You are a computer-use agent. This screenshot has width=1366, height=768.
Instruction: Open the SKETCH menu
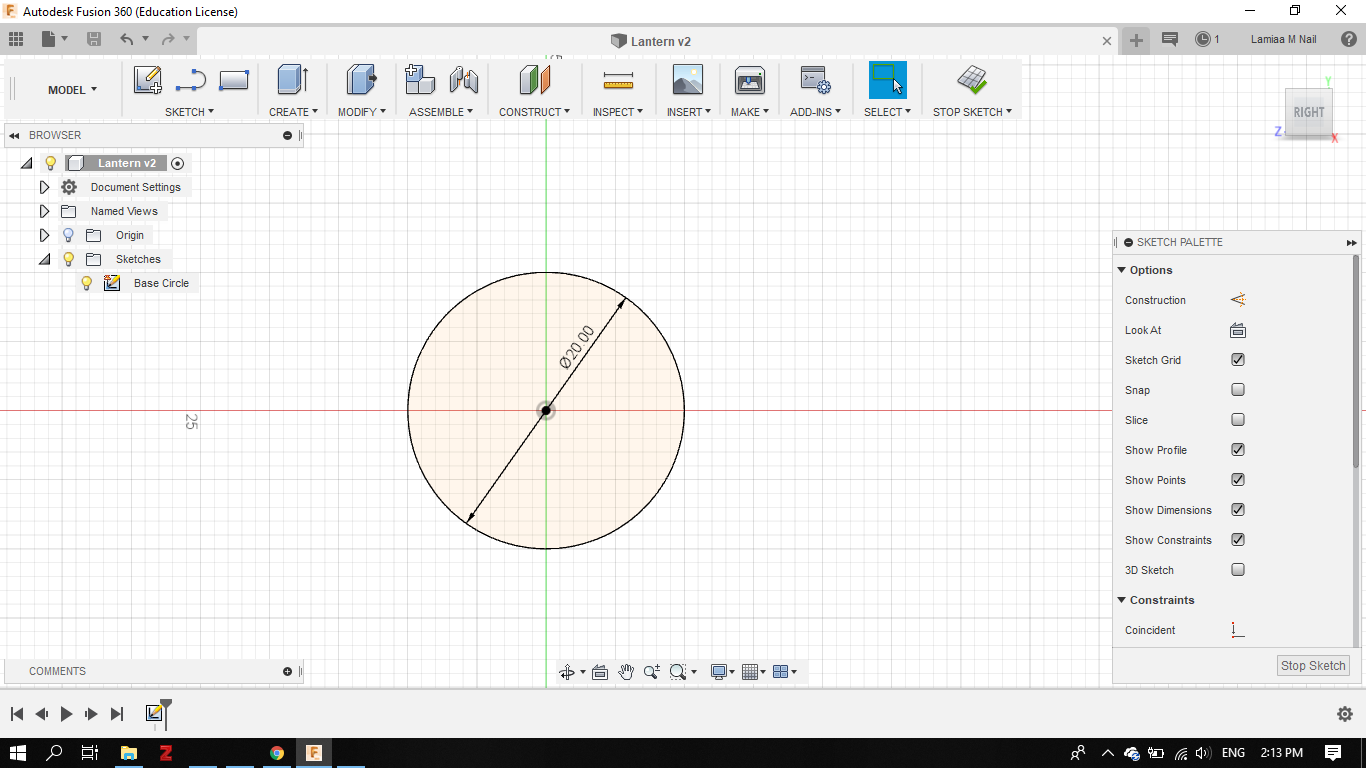point(190,112)
